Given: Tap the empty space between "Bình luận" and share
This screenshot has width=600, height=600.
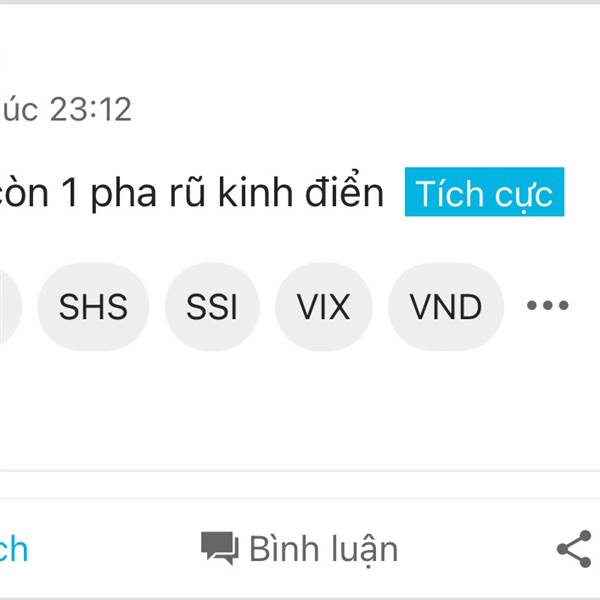Looking at the screenshot, I should coord(475,549).
